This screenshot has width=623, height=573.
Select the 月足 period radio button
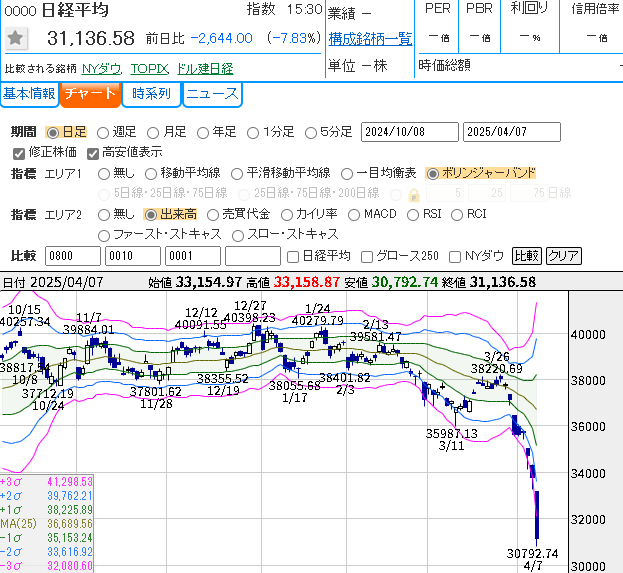(153, 132)
